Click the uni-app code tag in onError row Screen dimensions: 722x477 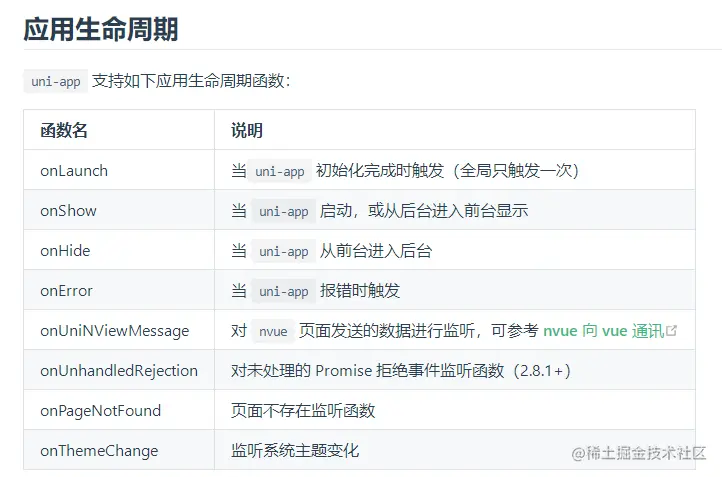point(284,292)
